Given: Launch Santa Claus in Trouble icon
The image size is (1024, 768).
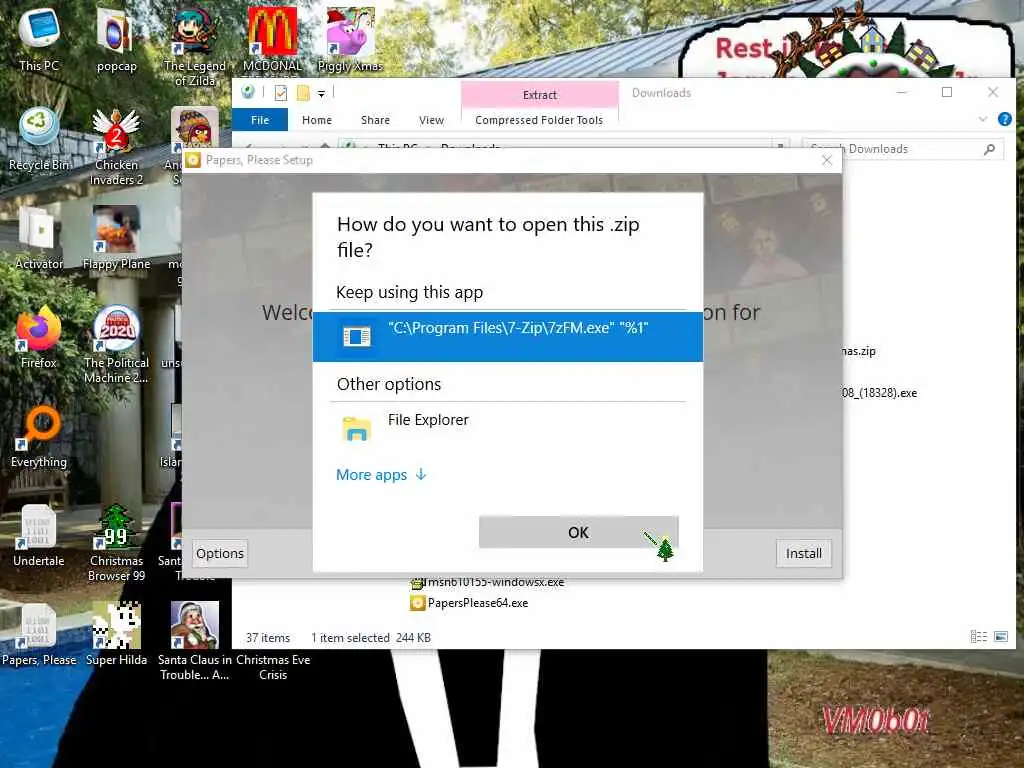Looking at the screenshot, I should 194,641.
